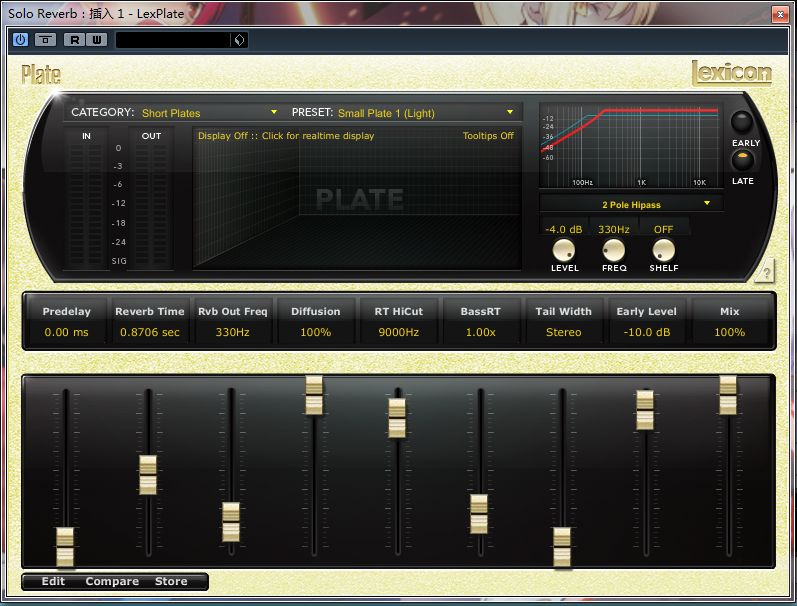This screenshot has width=797, height=606.
Task: Click the OFF shelf value
Action: click(663, 229)
